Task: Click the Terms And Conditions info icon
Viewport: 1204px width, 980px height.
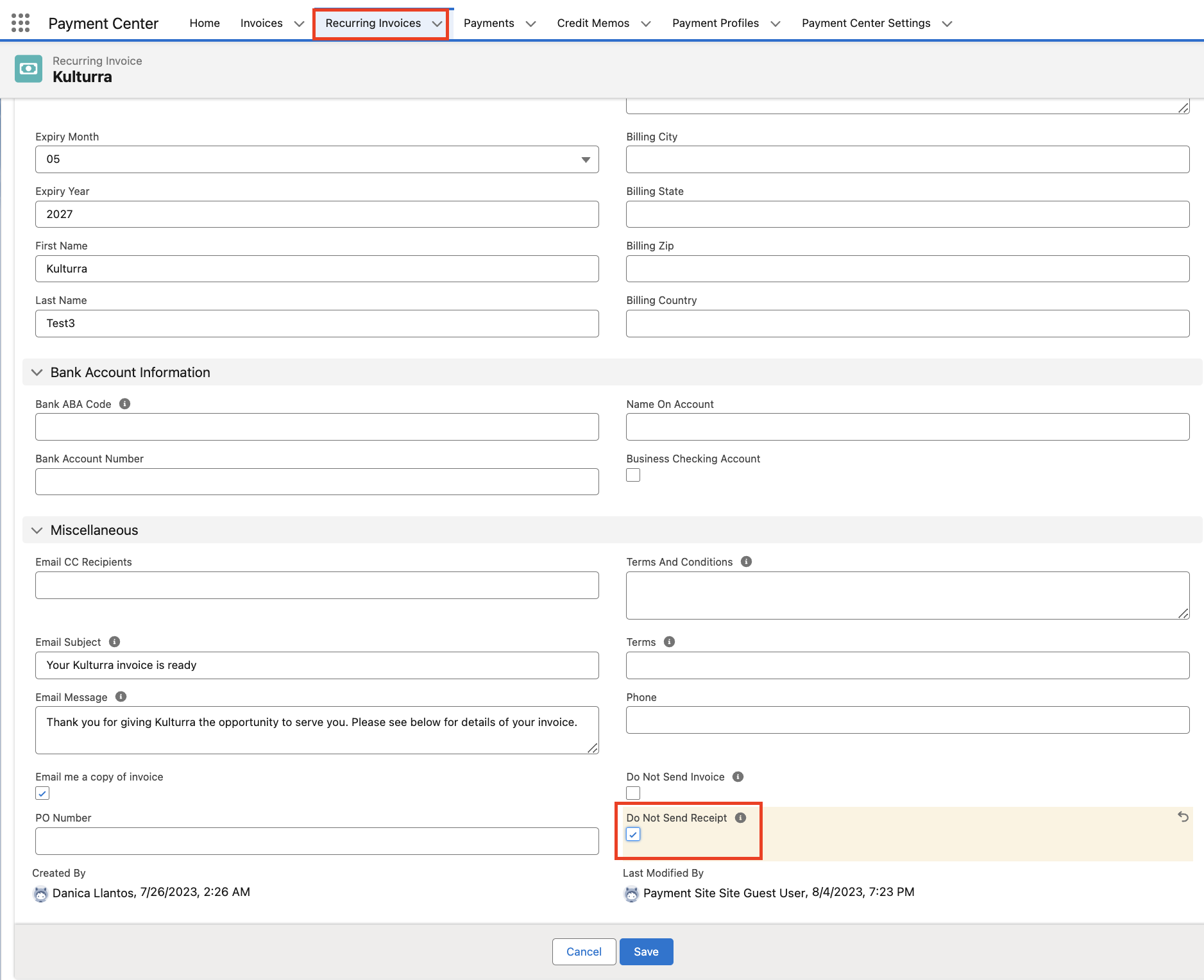Action: pyautogui.click(x=746, y=562)
